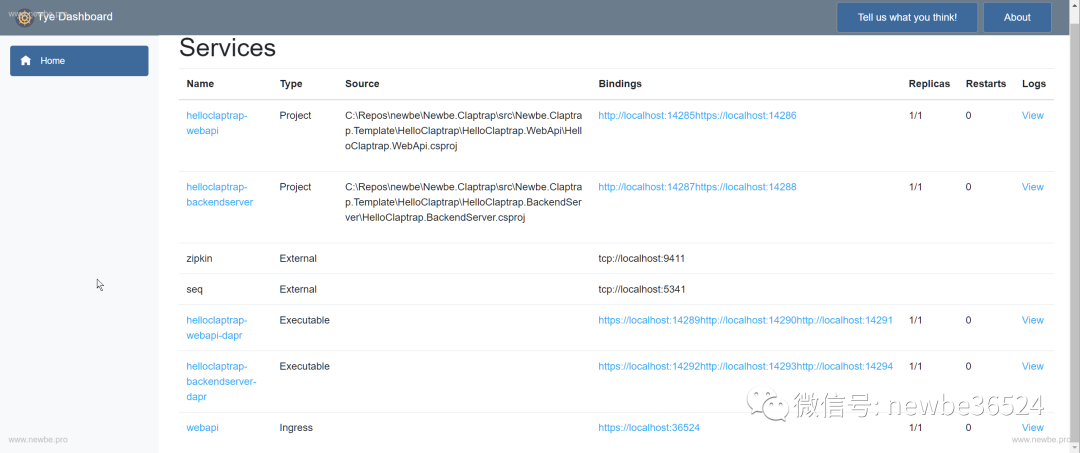The height and width of the screenshot is (453, 1080).
Task: Open ingress binding https://localhost:36524
Action: pyautogui.click(x=649, y=428)
